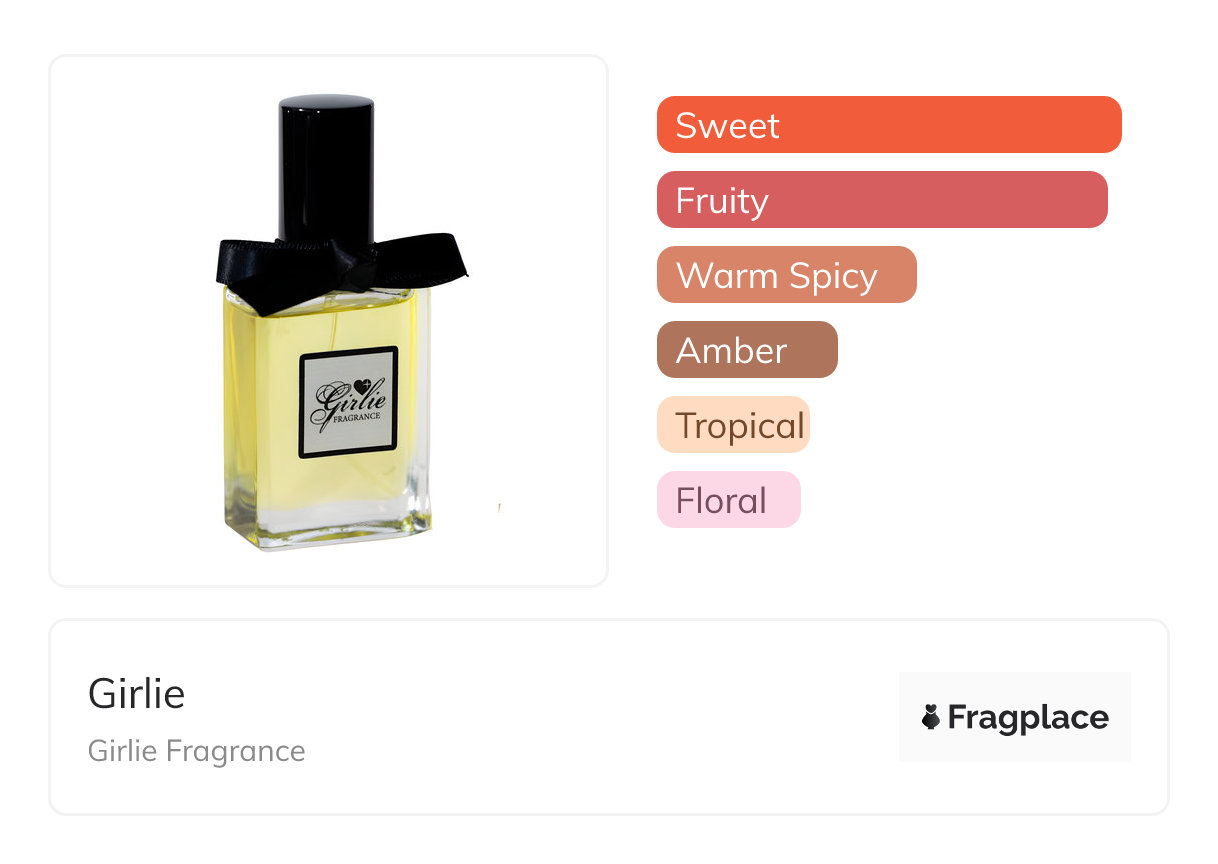1218x864 pixels.
Task: Open the Girlie Fragrance brand link
Action: 197,751
